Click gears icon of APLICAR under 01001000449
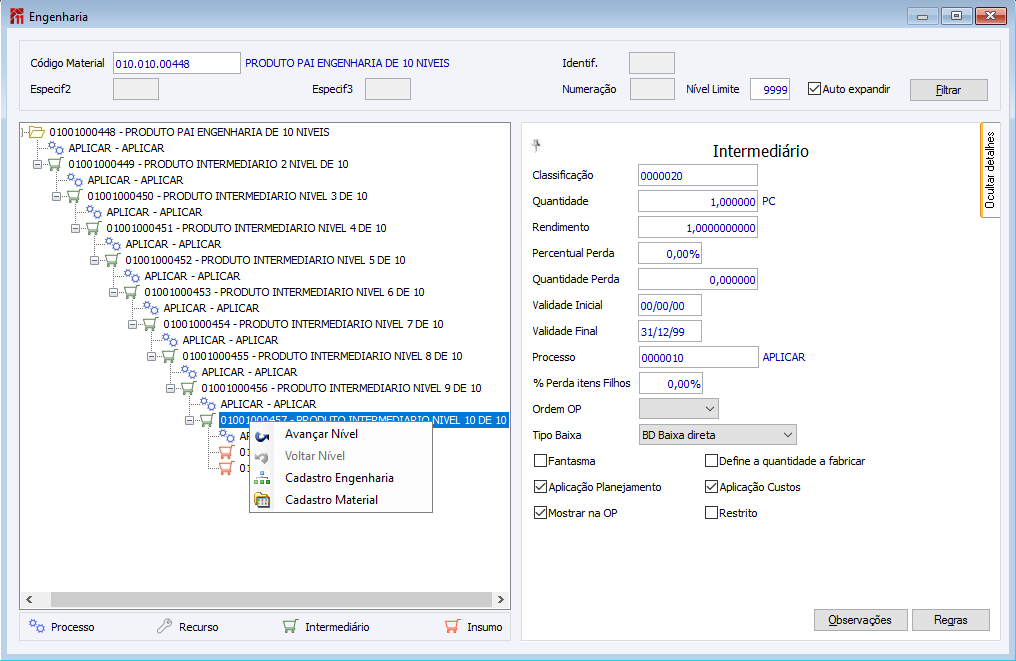 click(75, 180)
